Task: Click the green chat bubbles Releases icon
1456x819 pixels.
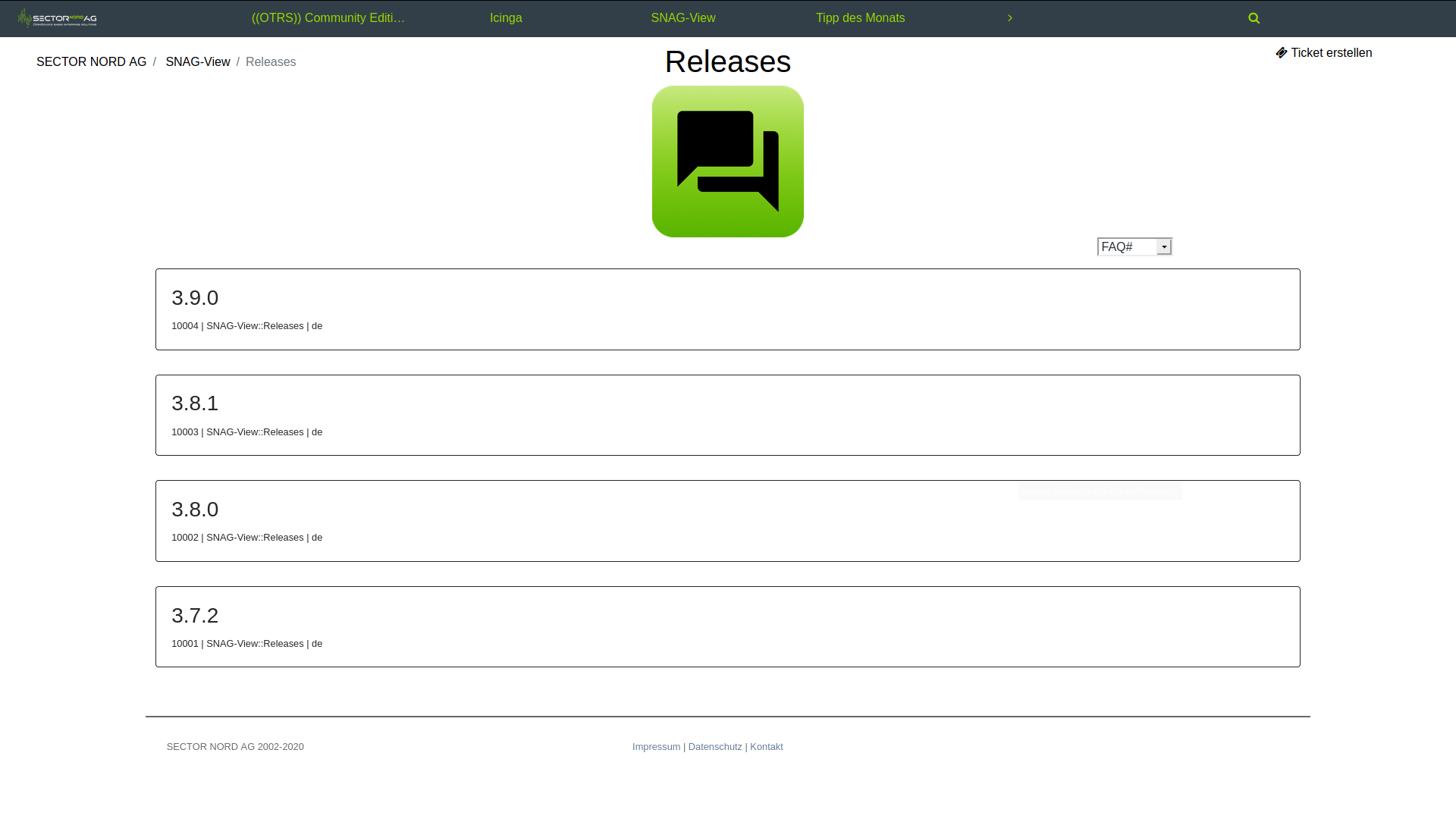Action: pyautogui.click(x=728, y=162)
